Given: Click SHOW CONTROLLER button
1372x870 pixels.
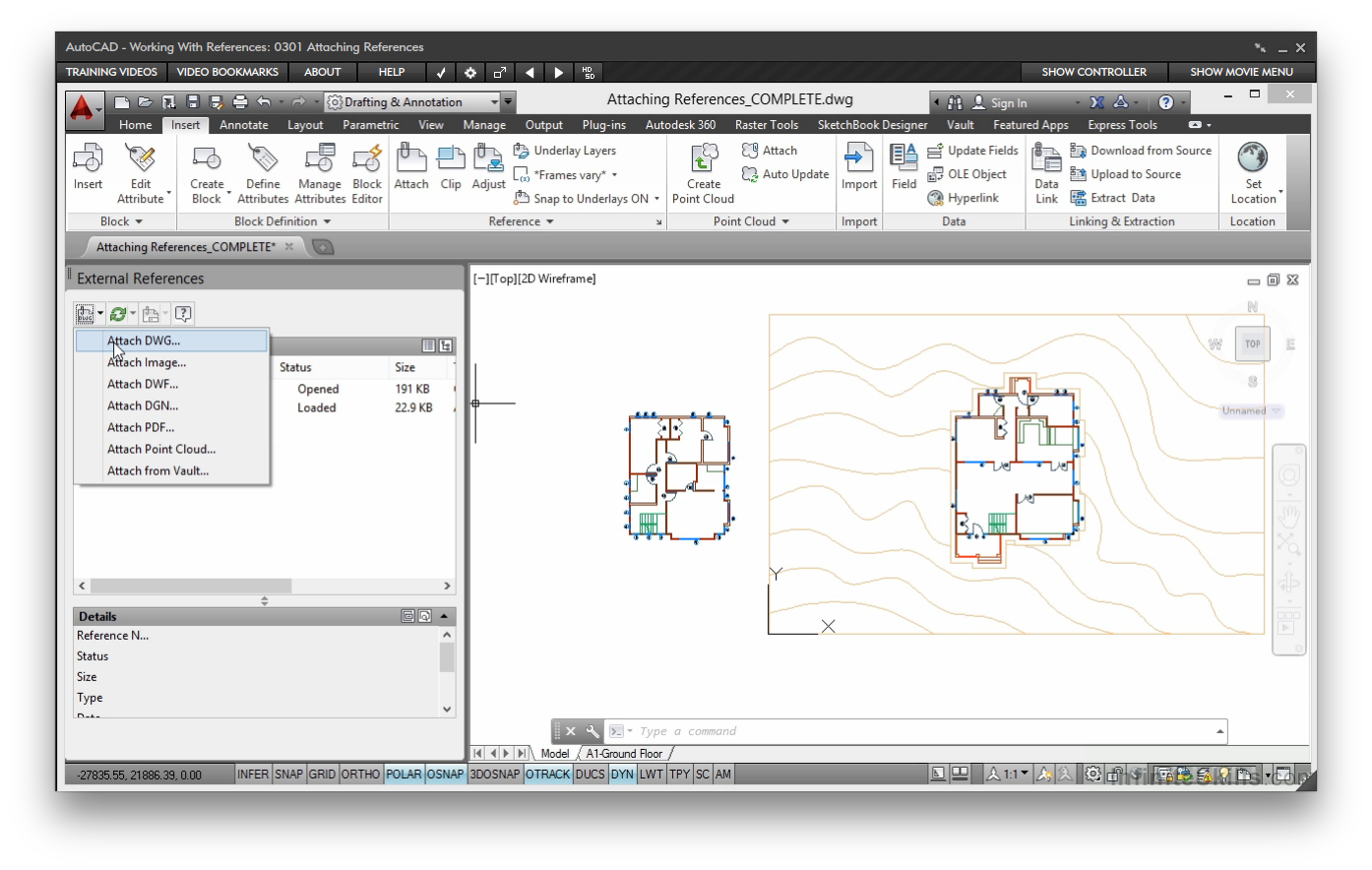Looking at the screenshot, I should [x=1093, y=72].
